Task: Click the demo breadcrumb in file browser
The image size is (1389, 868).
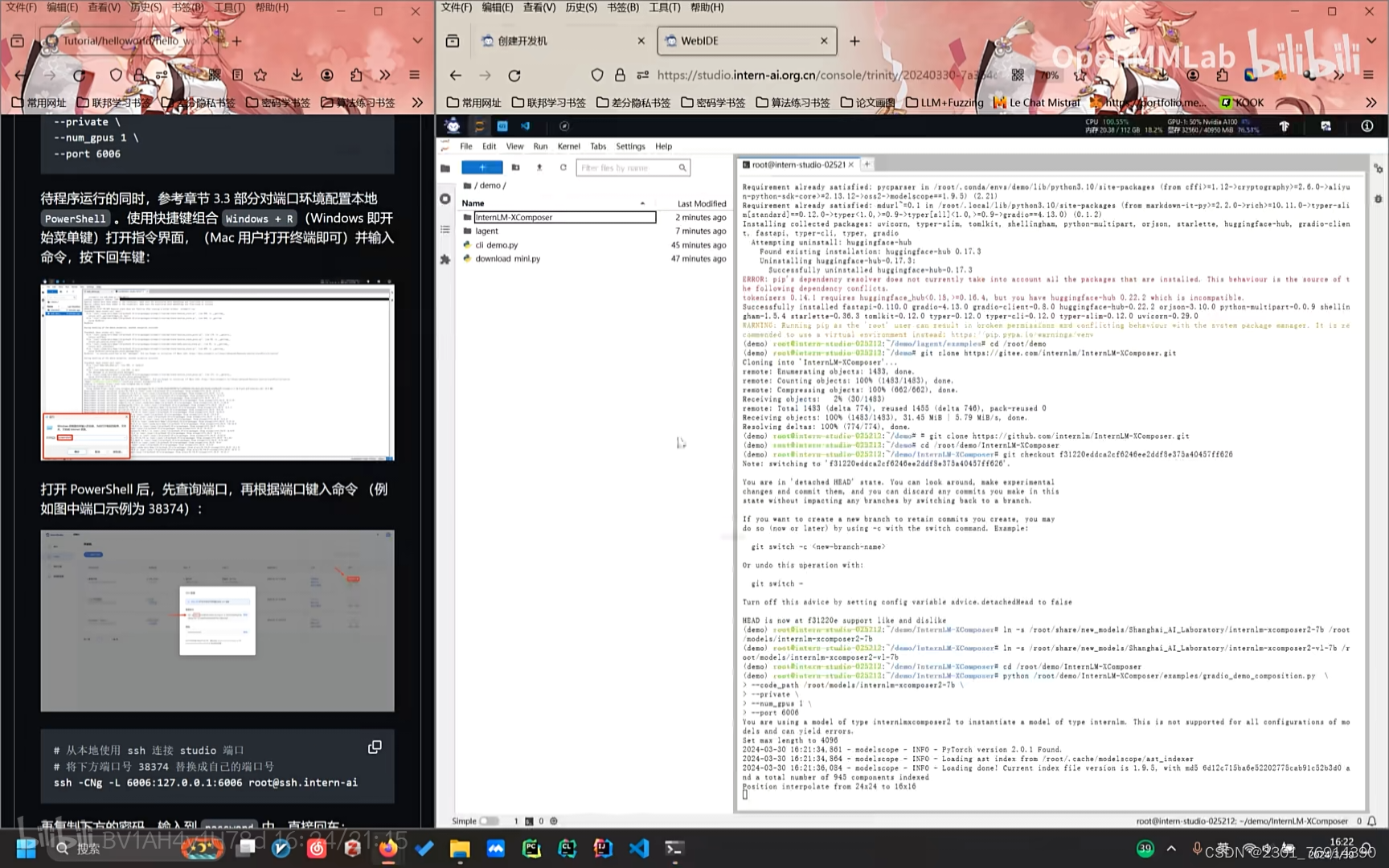Action: (x=490, y=185)
